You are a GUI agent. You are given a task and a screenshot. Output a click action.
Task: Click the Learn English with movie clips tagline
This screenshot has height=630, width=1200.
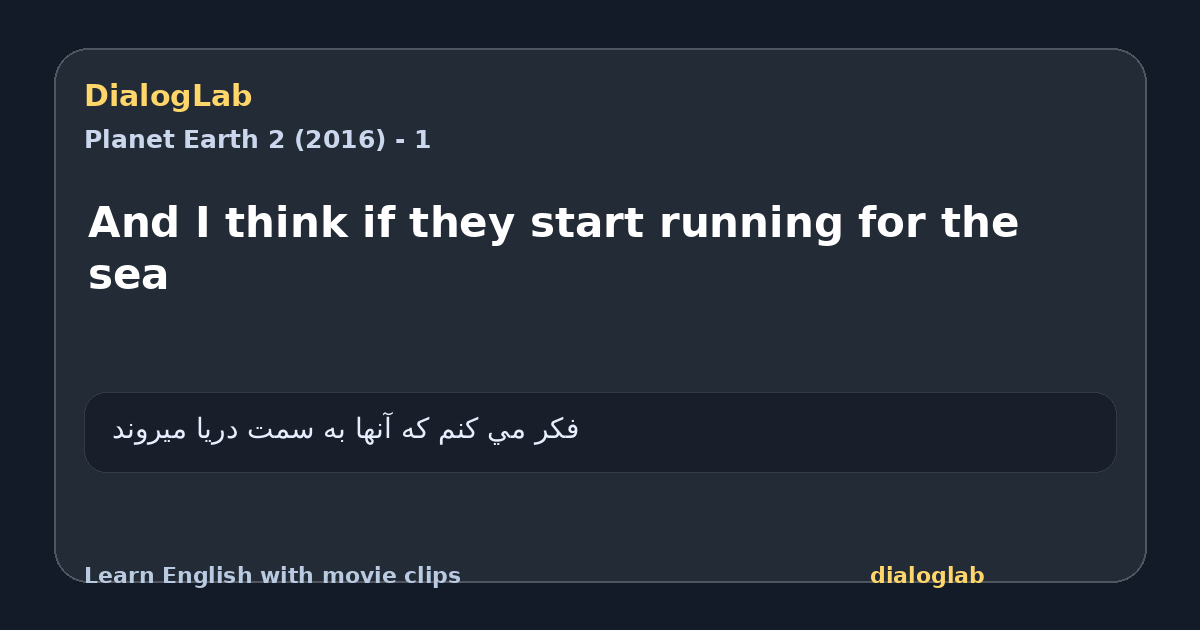(272, 576)
